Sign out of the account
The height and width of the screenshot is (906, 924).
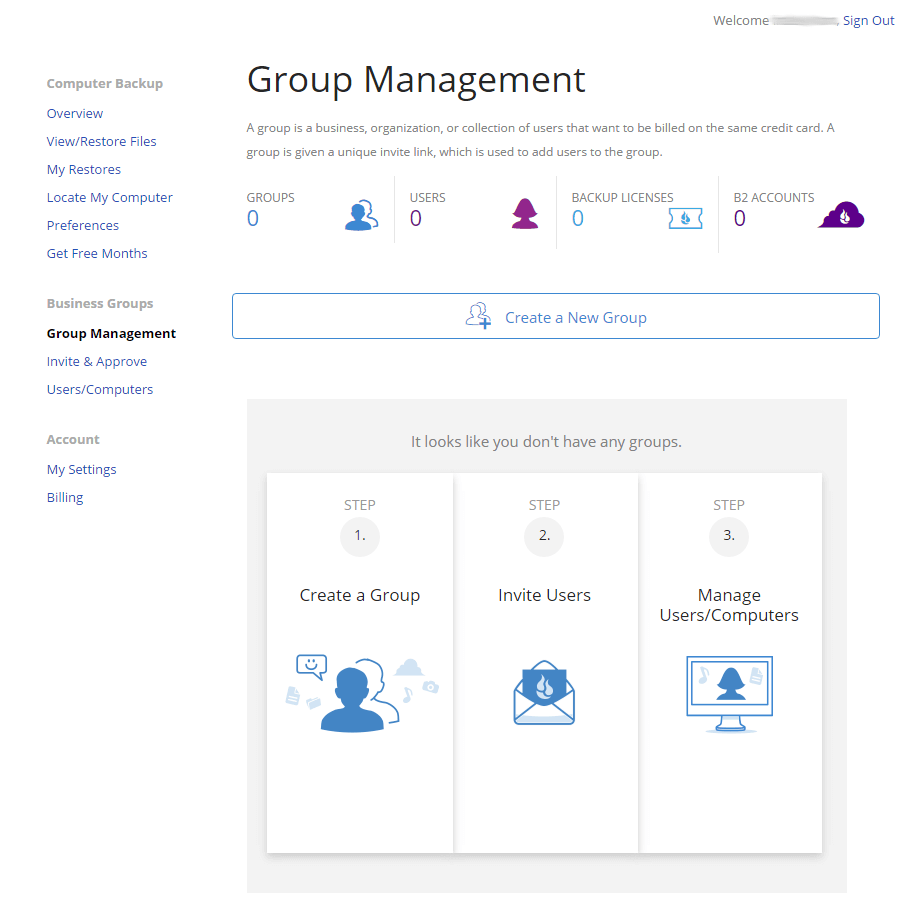(x=868, y=21)
